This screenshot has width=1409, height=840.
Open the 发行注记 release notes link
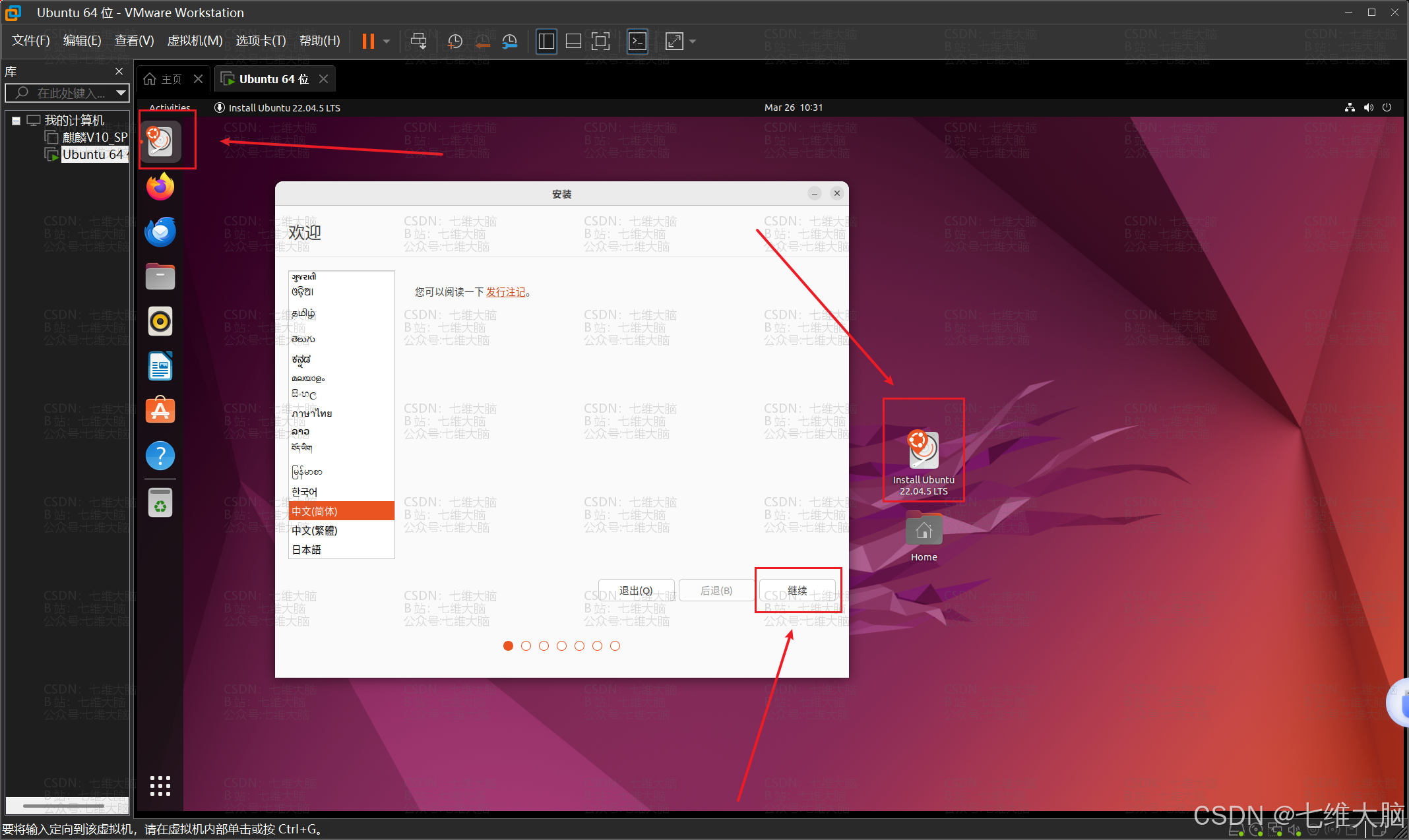click(505, 292)
